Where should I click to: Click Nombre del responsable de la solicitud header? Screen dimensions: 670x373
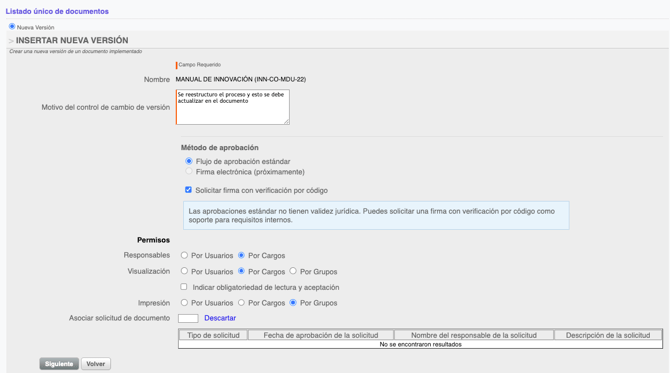[x=474, y=335]
